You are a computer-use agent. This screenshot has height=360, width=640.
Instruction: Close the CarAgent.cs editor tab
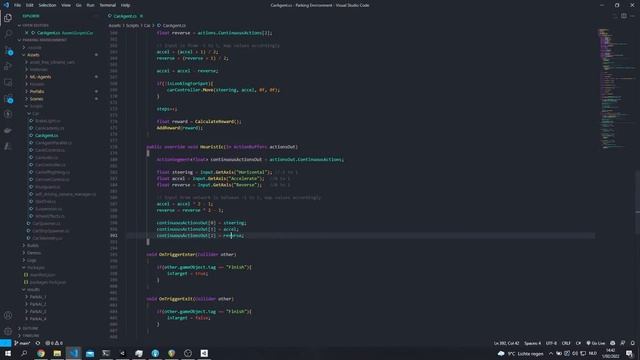click(141, 16)
